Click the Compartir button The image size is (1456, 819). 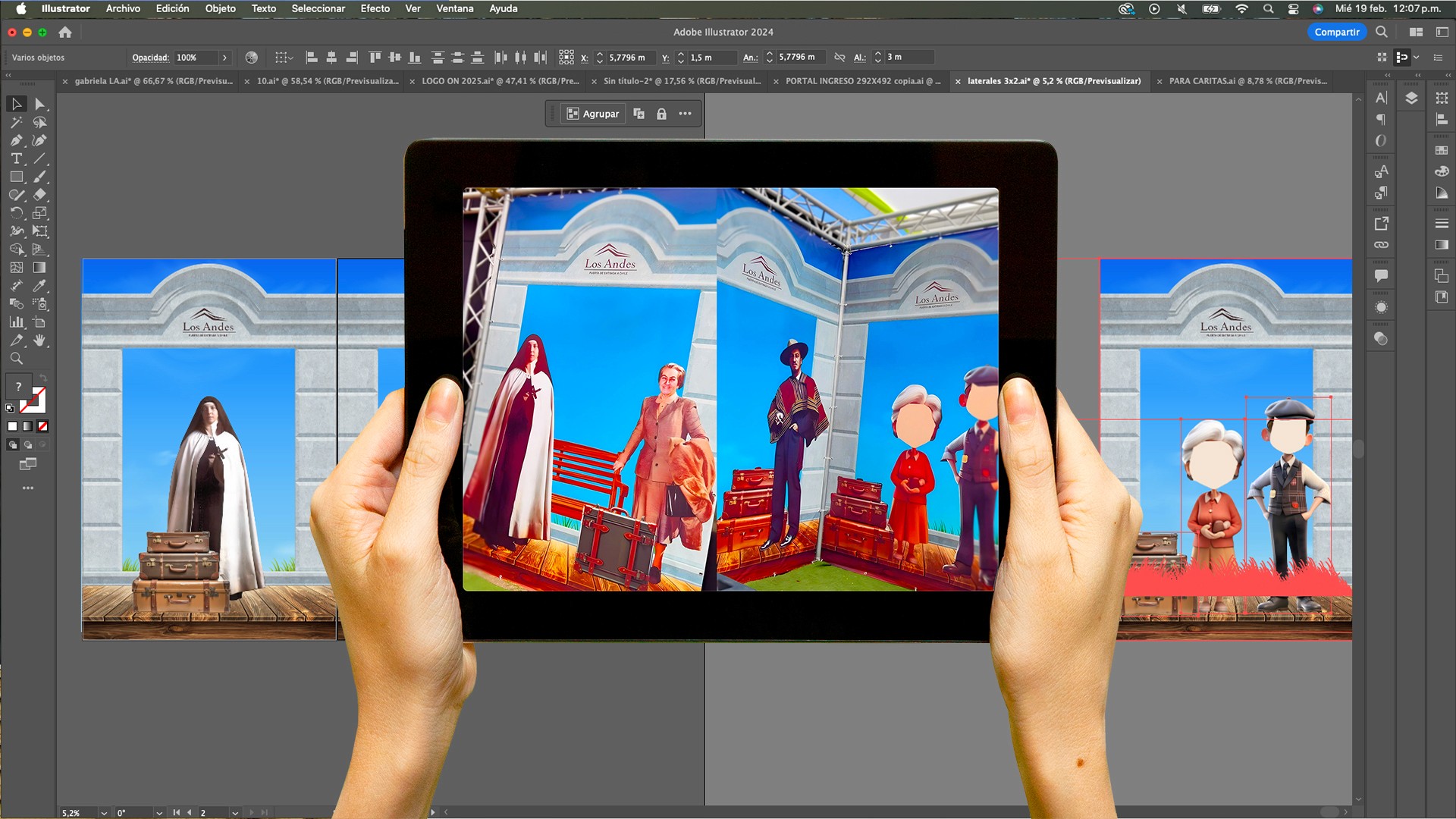1336,32
